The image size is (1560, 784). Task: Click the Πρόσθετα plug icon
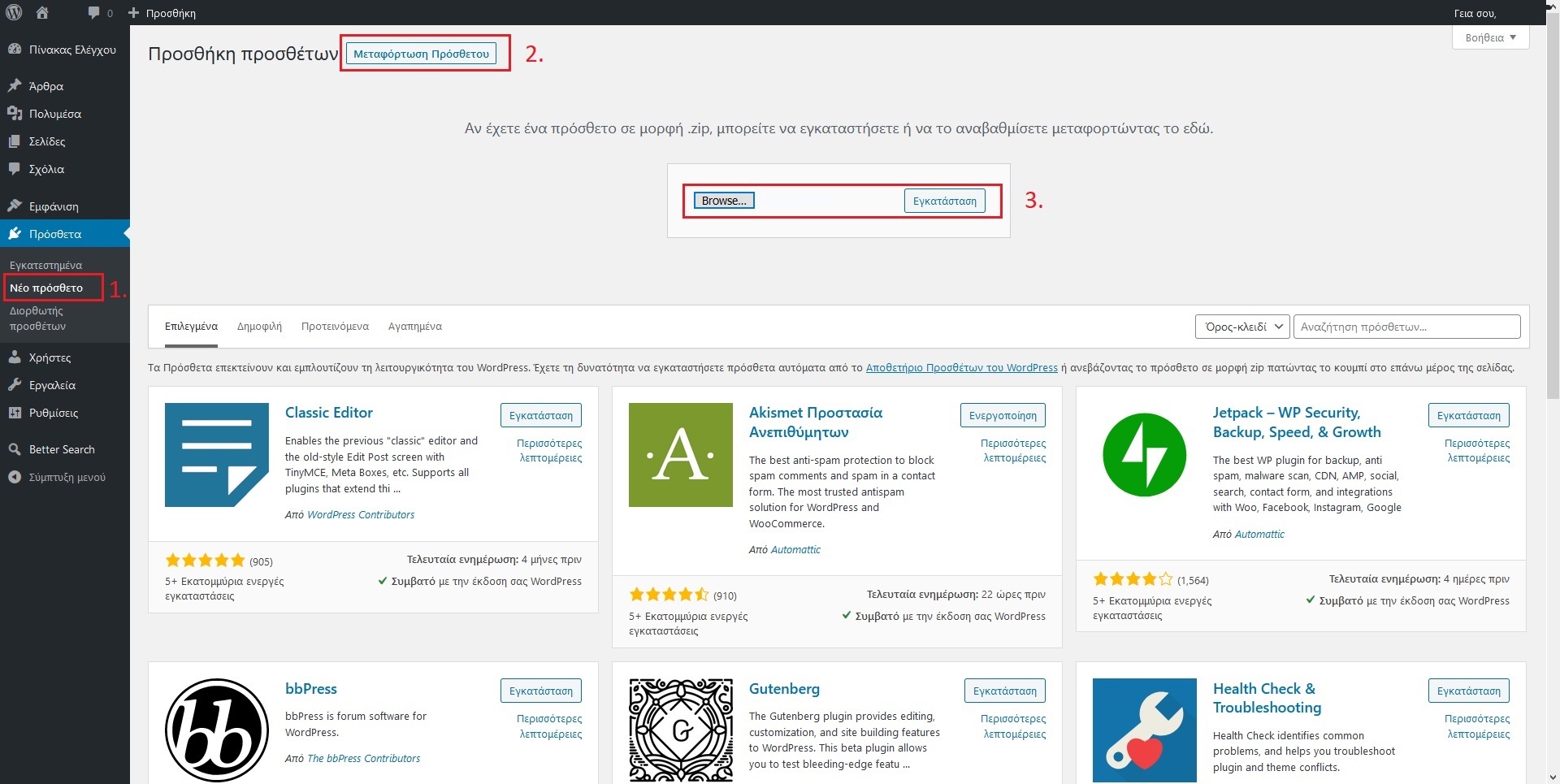click(14, 233)
